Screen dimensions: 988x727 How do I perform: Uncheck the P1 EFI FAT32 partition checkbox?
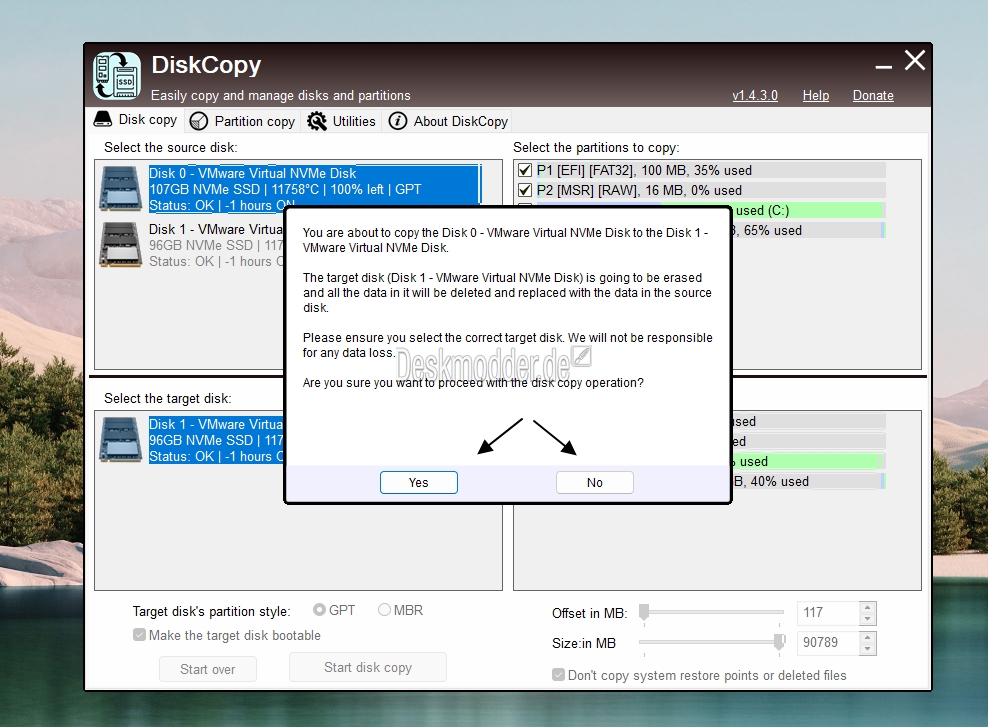[x=524, y=170]
